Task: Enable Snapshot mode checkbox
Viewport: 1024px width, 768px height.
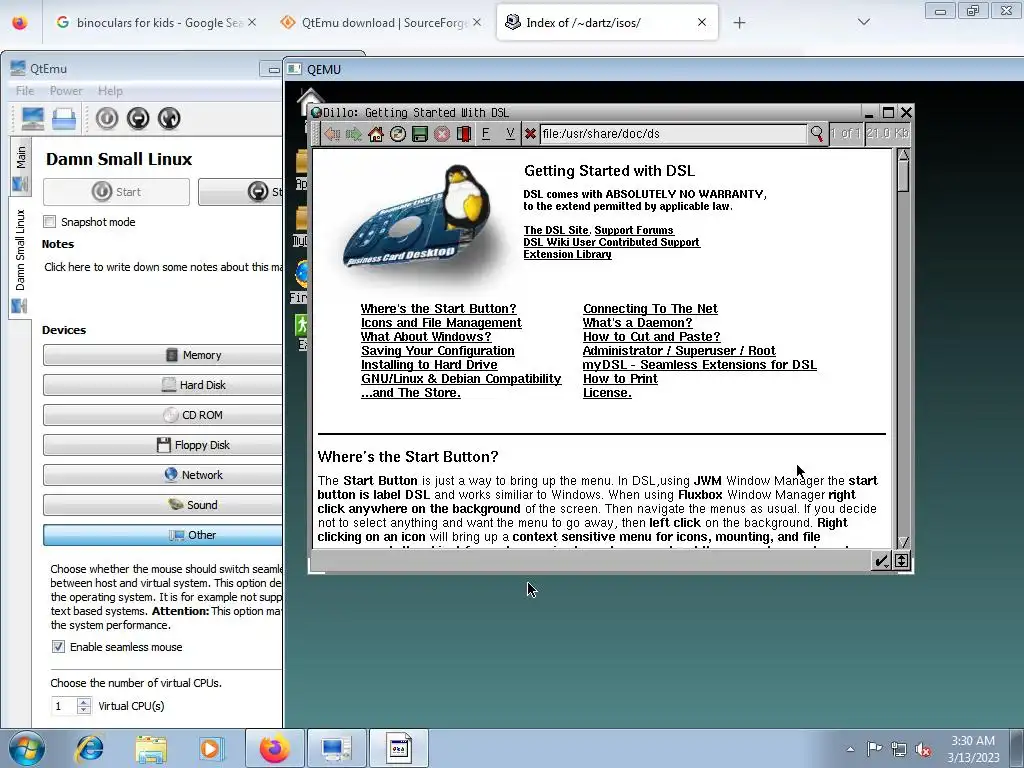Action: pos(50,221)
